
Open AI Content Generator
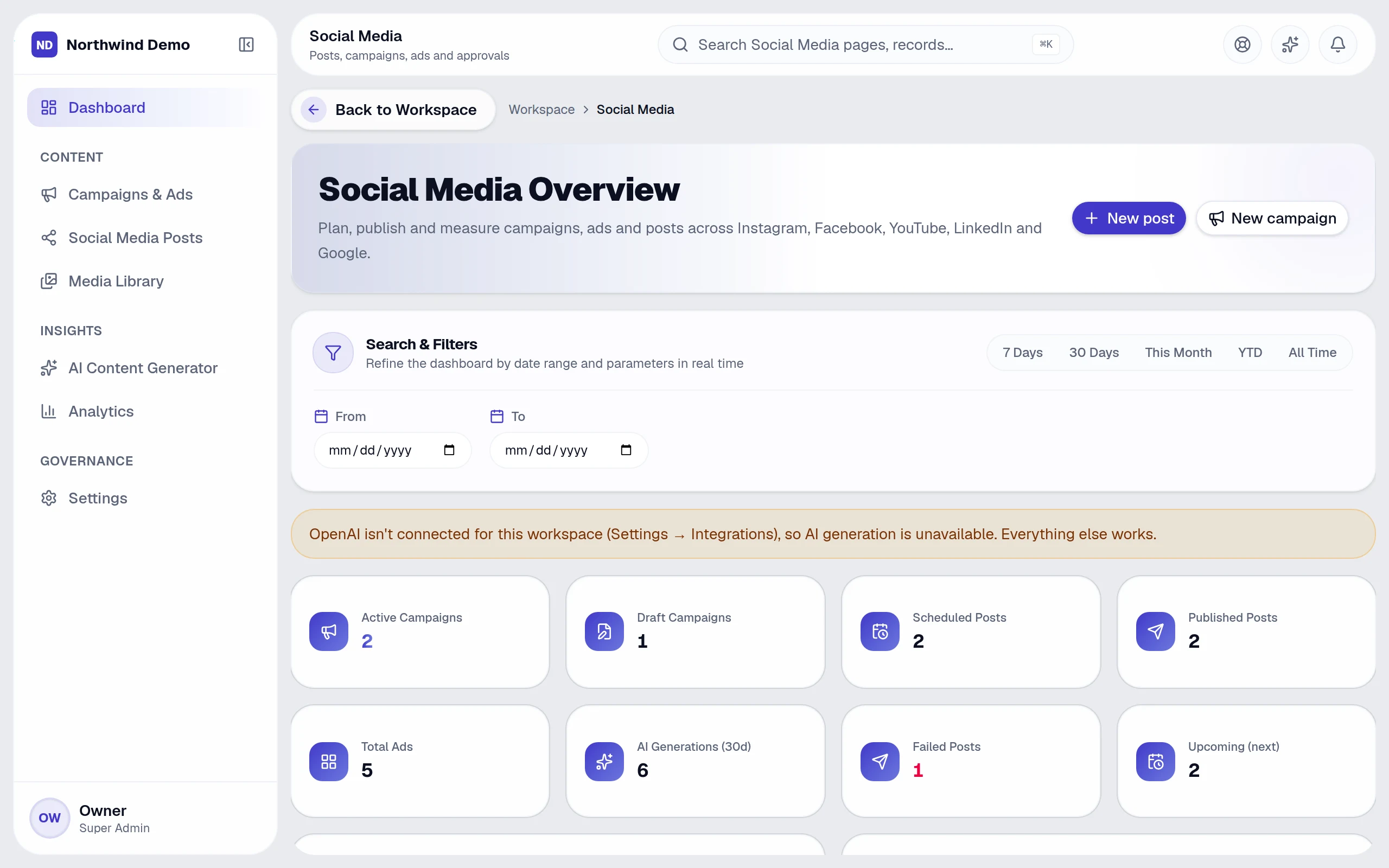coord(145,368)
